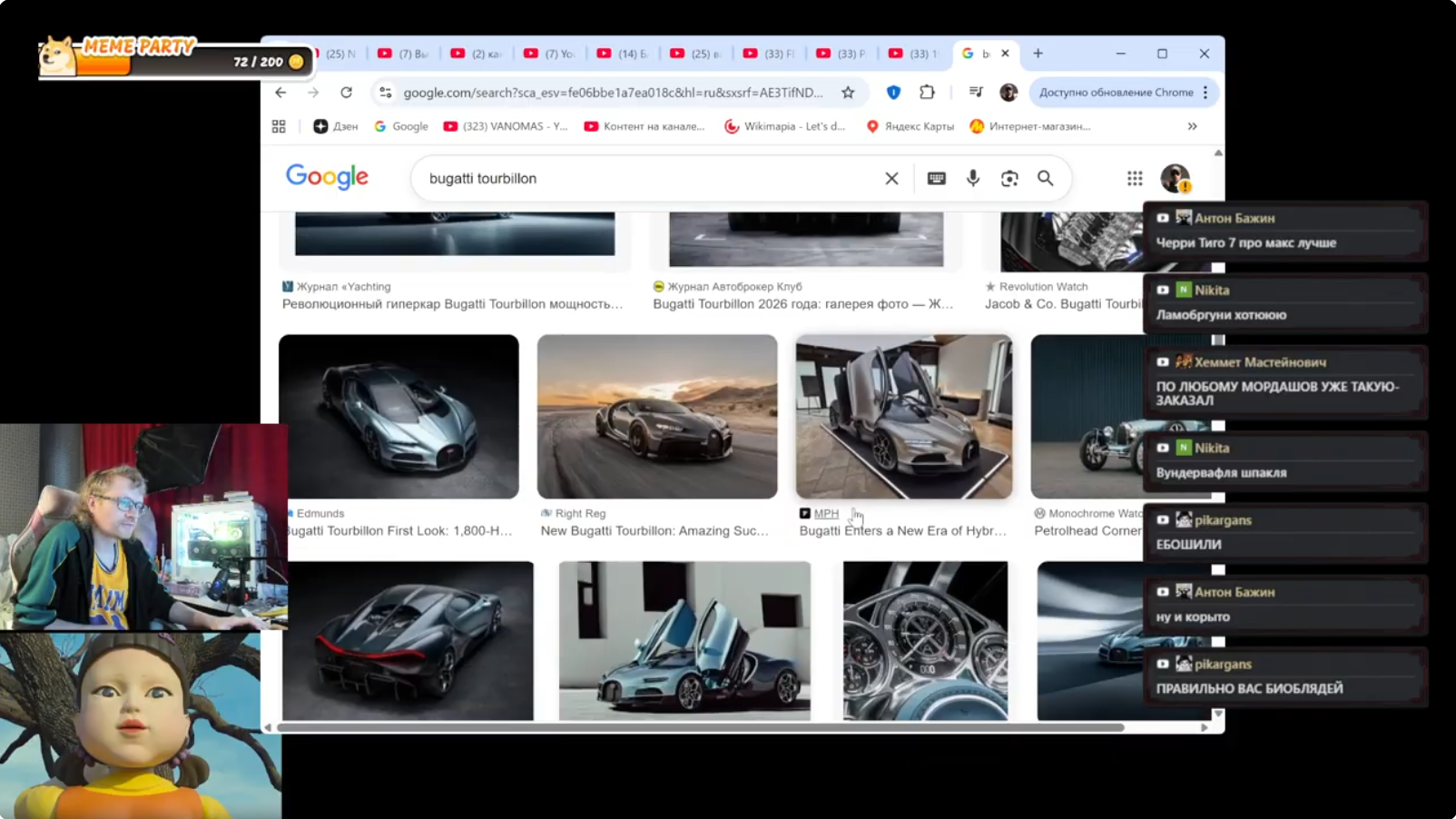Open the Дзен bookmark
This screenshot has width=1456, height=819.
(336, 126)
